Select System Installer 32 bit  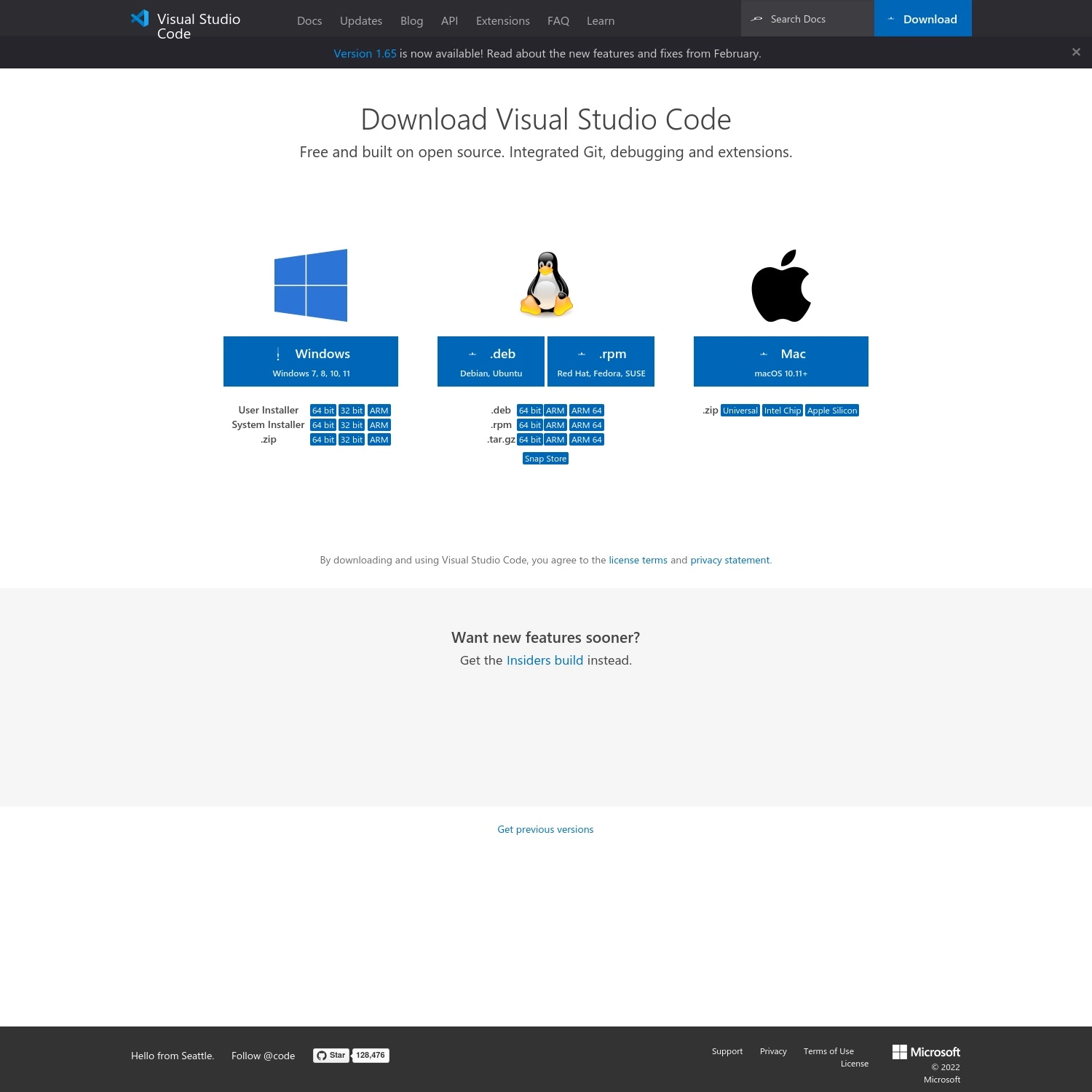coord(352,425)
